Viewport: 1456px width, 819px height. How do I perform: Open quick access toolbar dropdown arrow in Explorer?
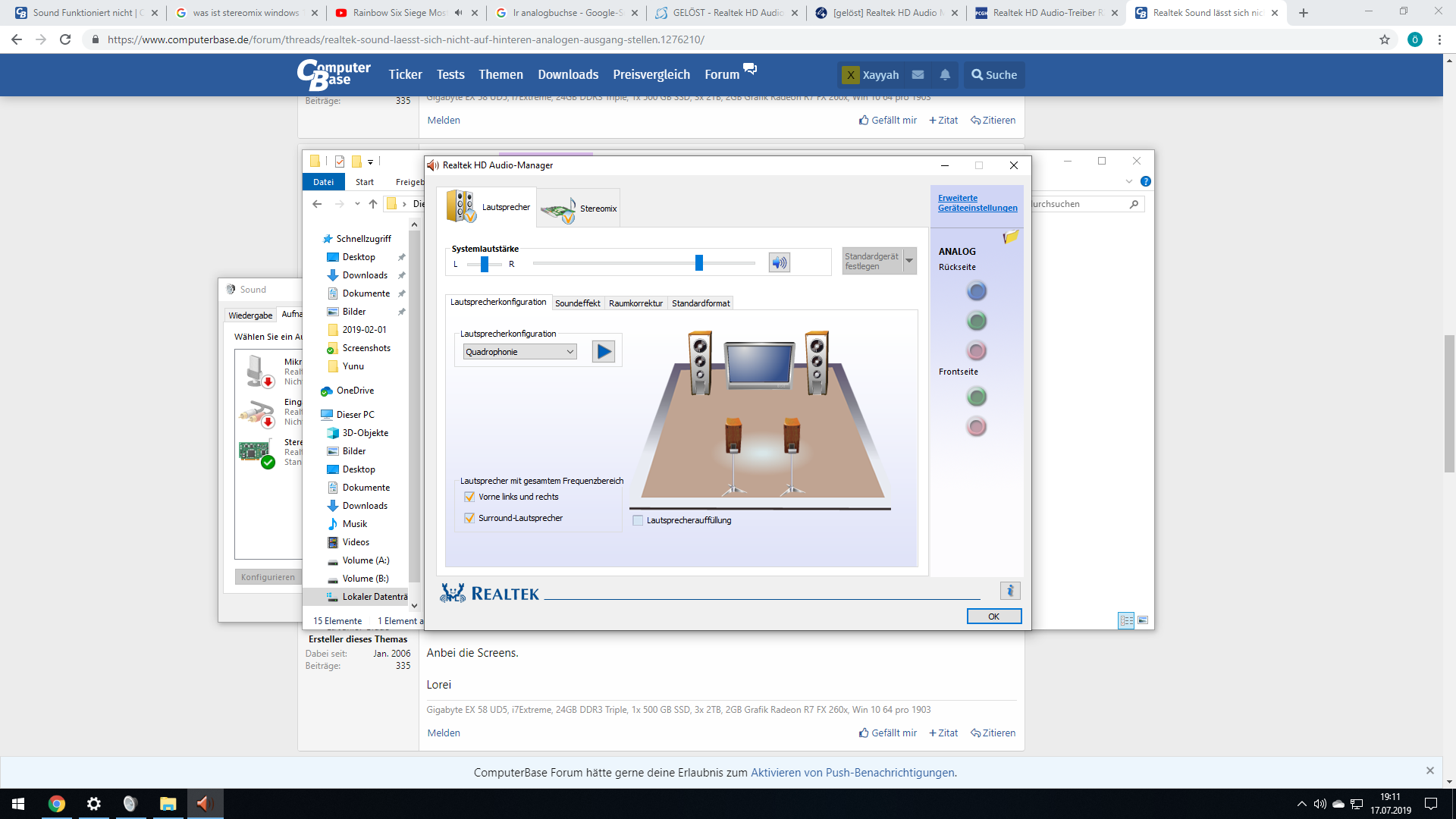tap(370, 162)
